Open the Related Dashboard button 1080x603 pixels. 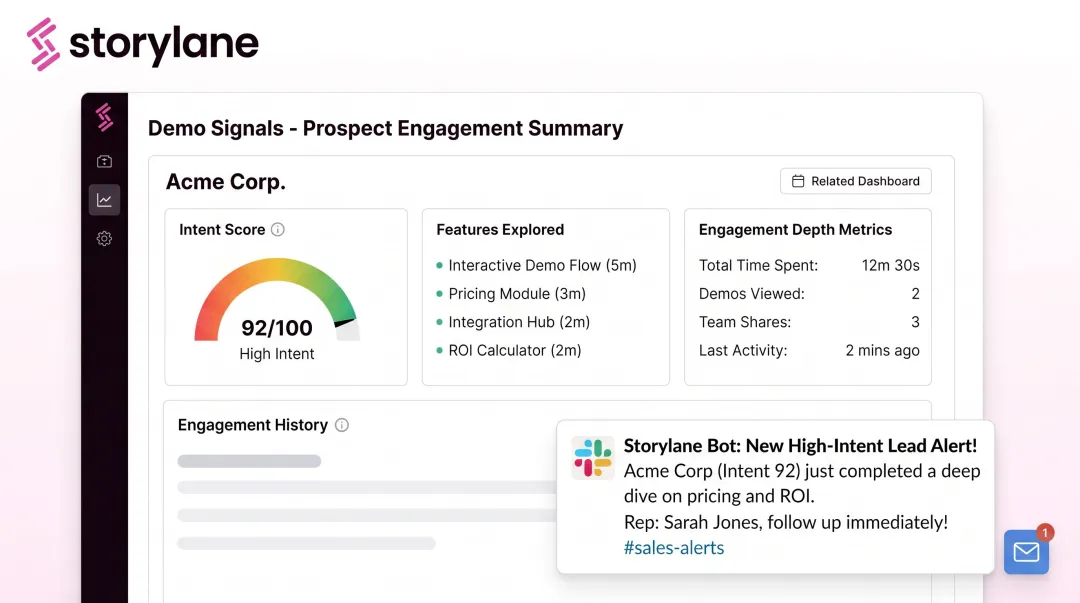[855, 181]
